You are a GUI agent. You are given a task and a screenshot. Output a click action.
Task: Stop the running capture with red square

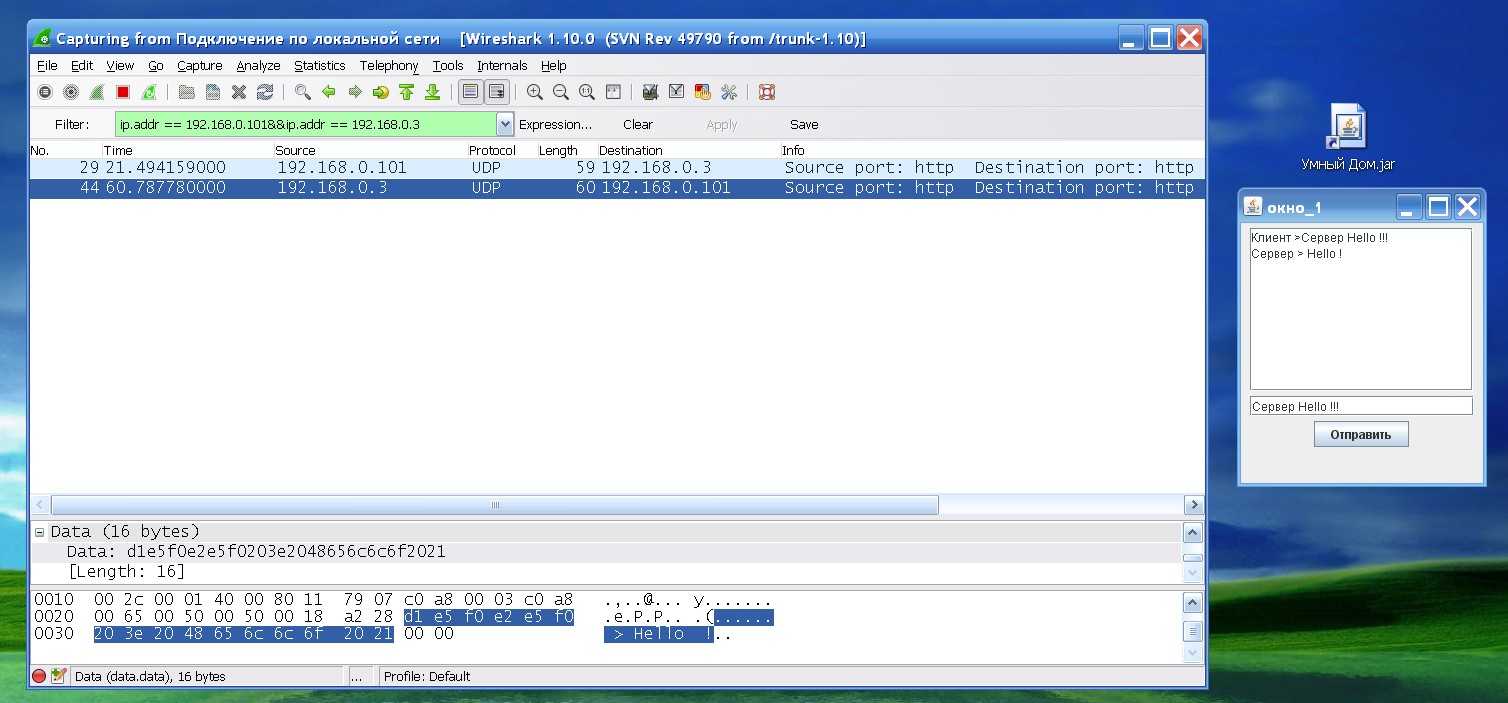pyautogui.click(x=123, y=92)
